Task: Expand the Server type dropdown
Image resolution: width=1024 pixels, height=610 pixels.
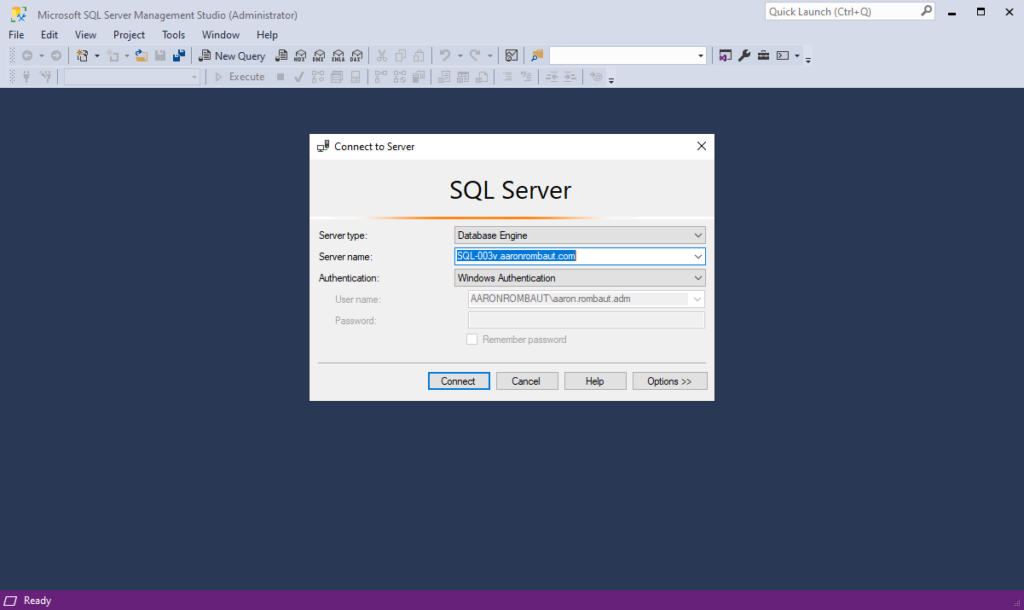Action: pyautogui.click(x=698, y=235)
